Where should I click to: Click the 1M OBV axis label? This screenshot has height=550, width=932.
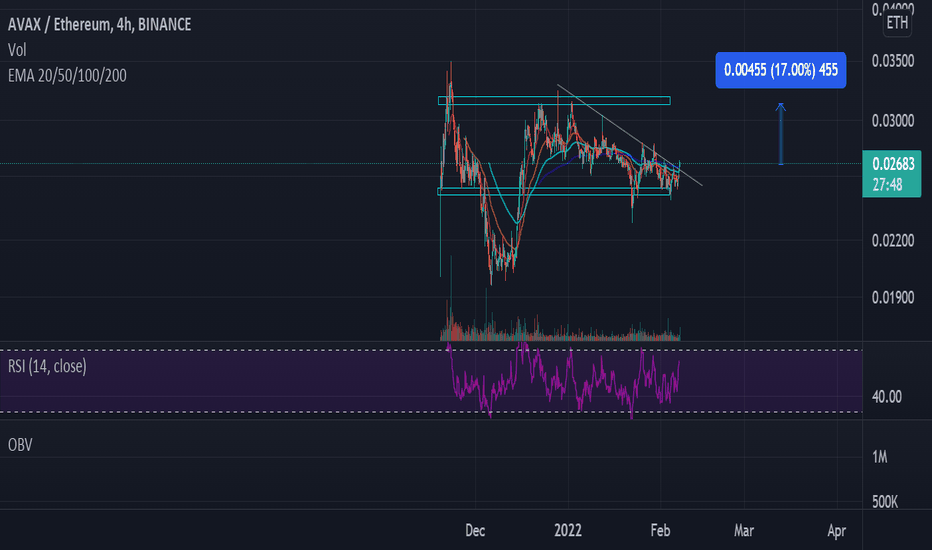click(x=880, y=457)
